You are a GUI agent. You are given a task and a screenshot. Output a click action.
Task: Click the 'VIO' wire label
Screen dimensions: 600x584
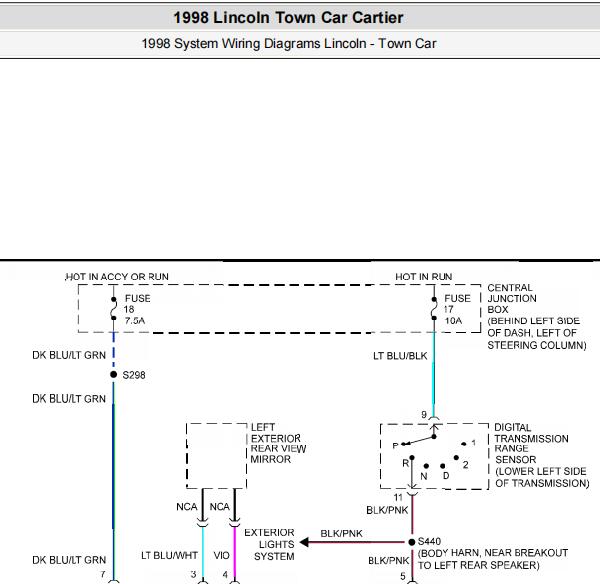[x=222, y=555]
